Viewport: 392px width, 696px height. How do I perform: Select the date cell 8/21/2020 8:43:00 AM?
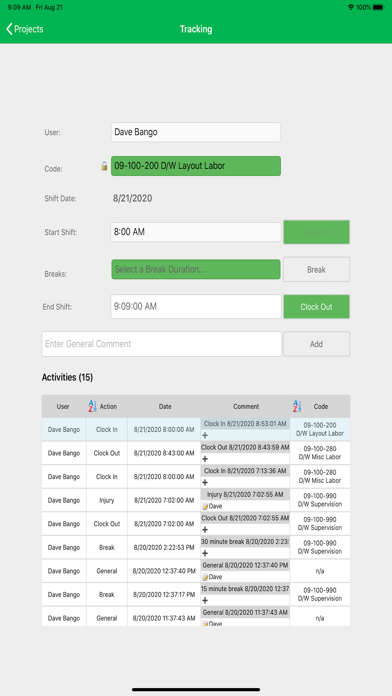(164, 453)
